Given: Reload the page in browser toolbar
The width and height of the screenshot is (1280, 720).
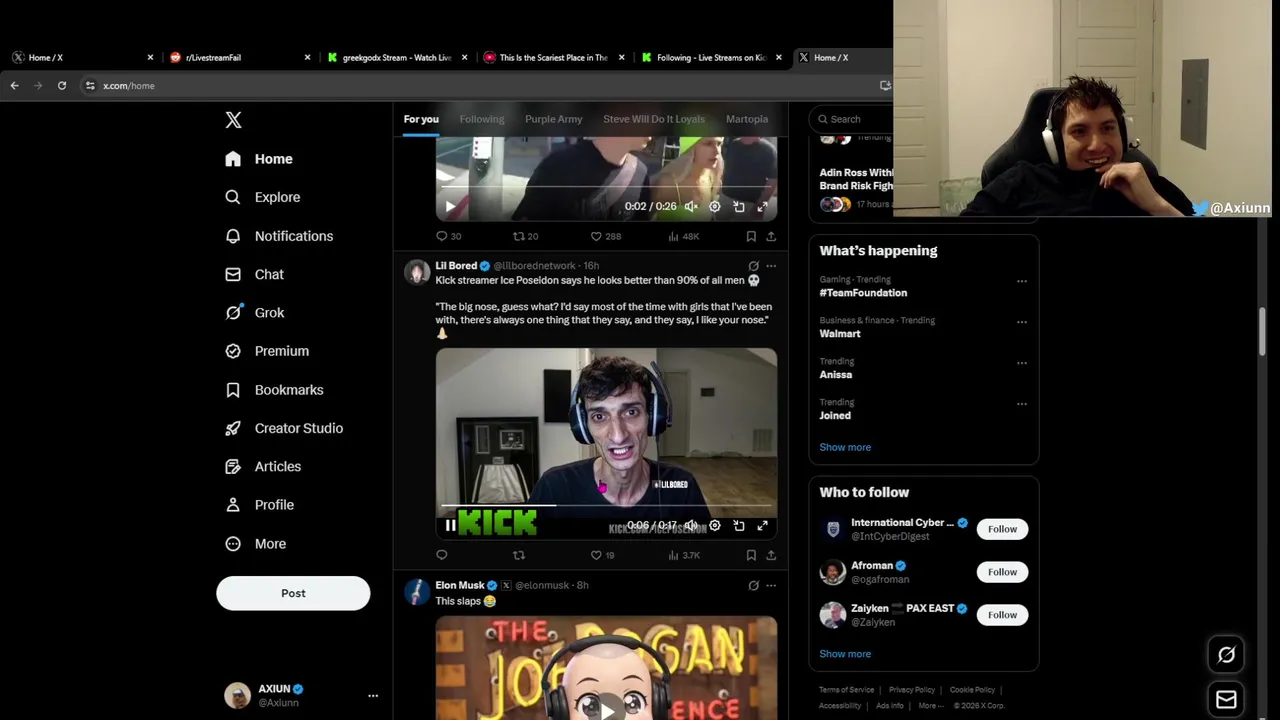Looking at the screenshot, I should [x=62, y=86].
